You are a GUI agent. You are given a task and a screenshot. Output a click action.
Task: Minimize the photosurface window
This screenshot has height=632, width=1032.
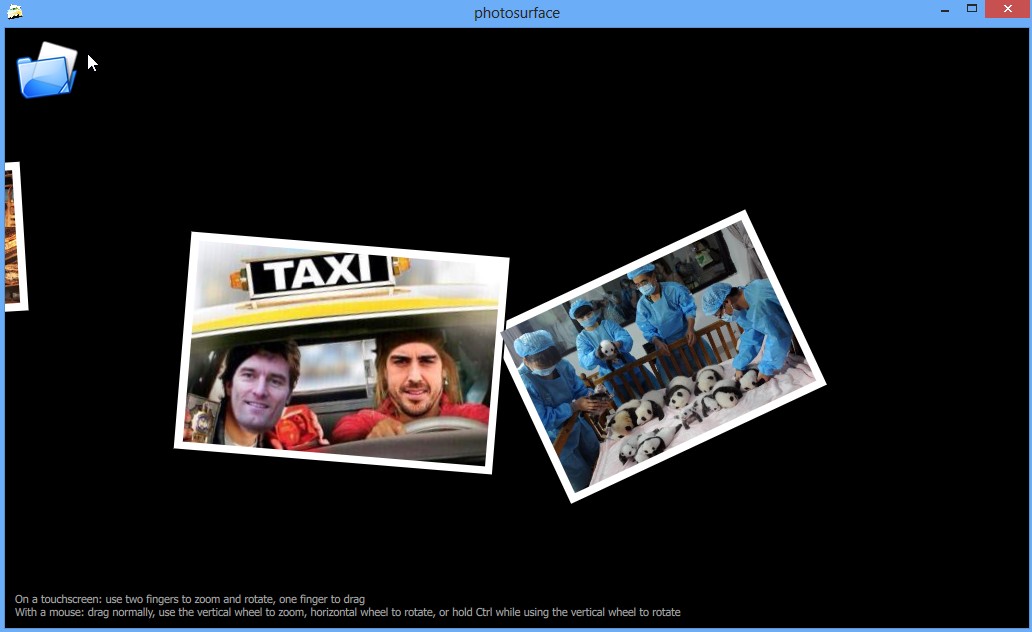point(944,11)
